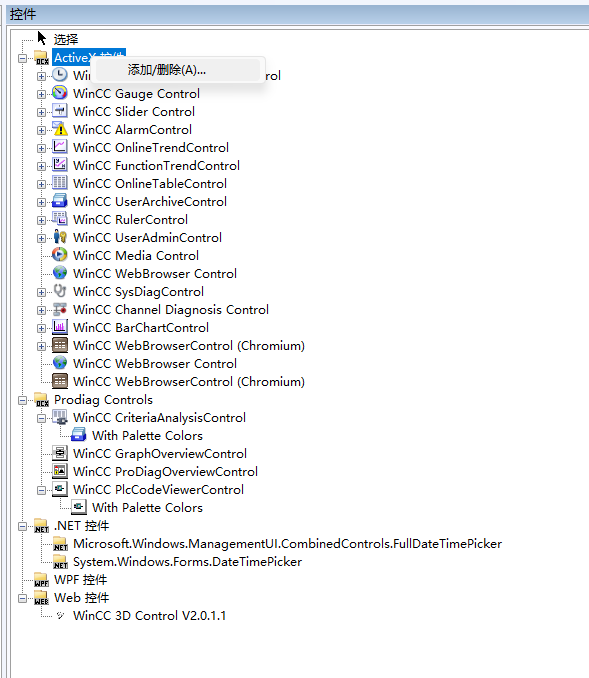Select the WPF 控件 label
Image resolution: width=589 pixels, height=678 pixels.
[x=80, y=580]
